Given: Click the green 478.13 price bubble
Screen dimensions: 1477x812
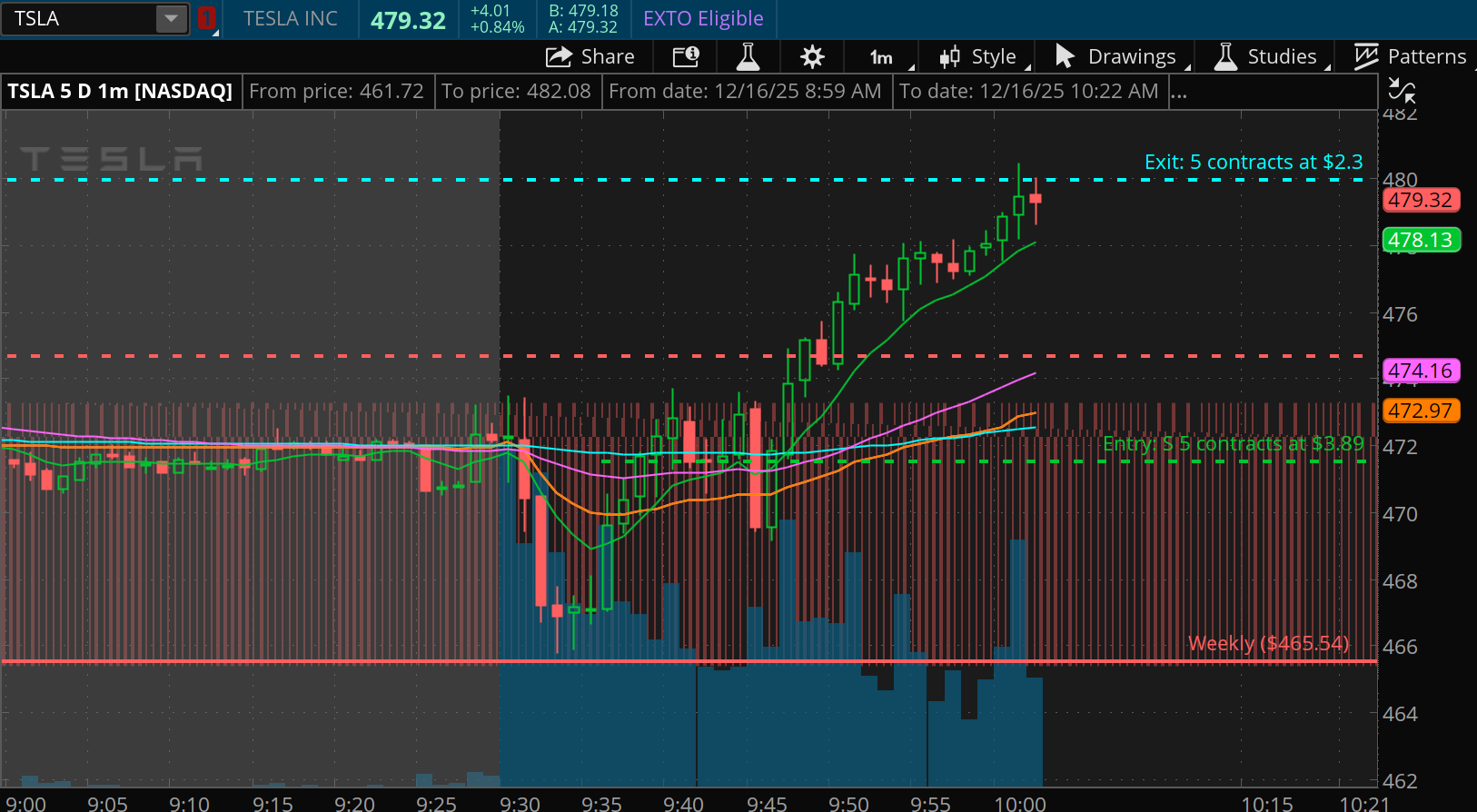Looking at the screenshot, I should point(1421,240).
